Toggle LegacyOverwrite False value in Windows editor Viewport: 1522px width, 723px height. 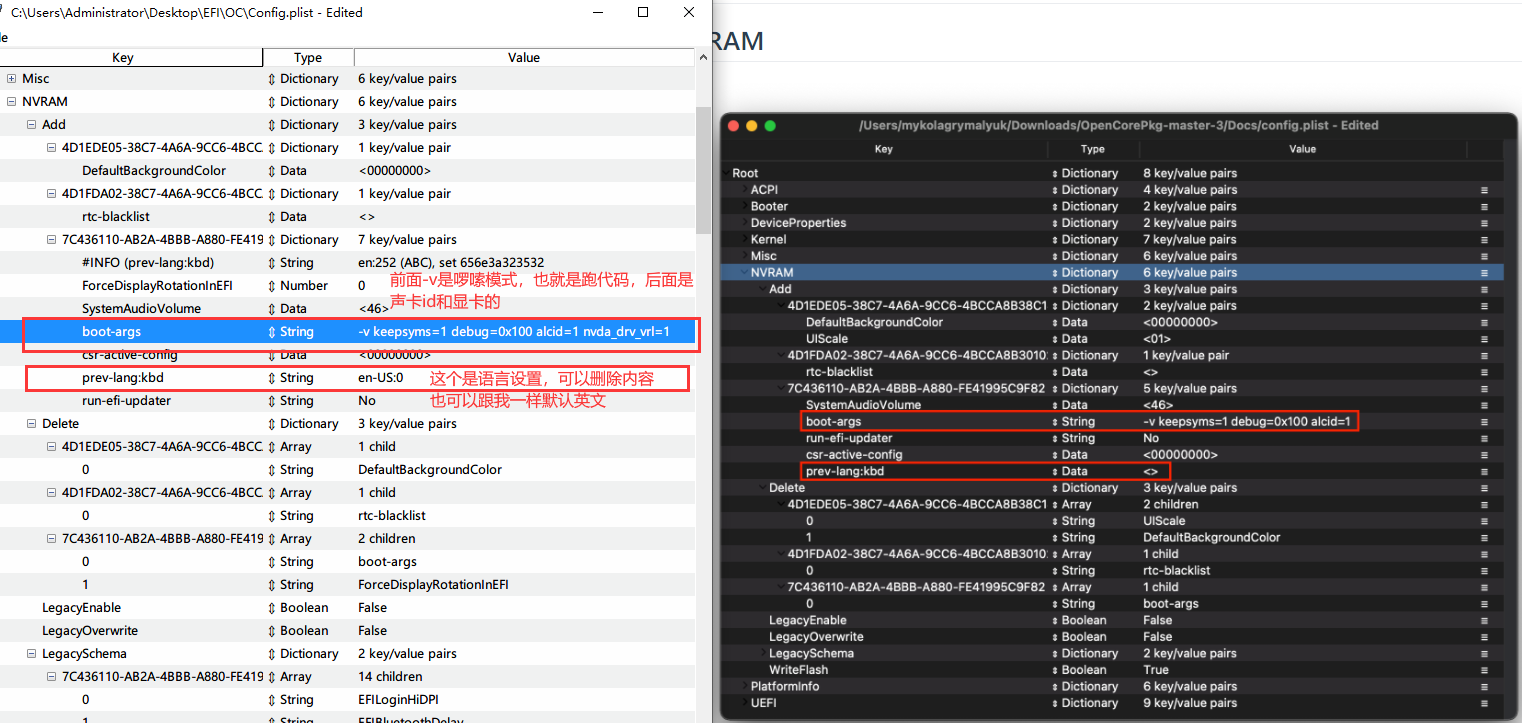[372, 631]
